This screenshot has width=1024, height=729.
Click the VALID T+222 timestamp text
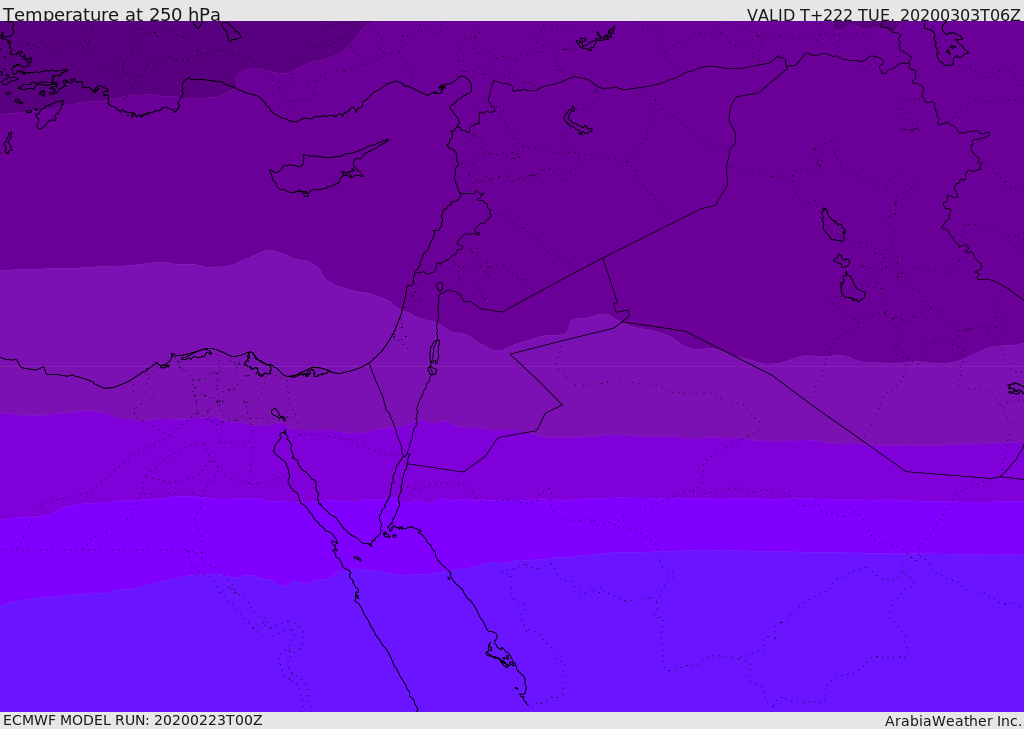click(x=884, y=15)
